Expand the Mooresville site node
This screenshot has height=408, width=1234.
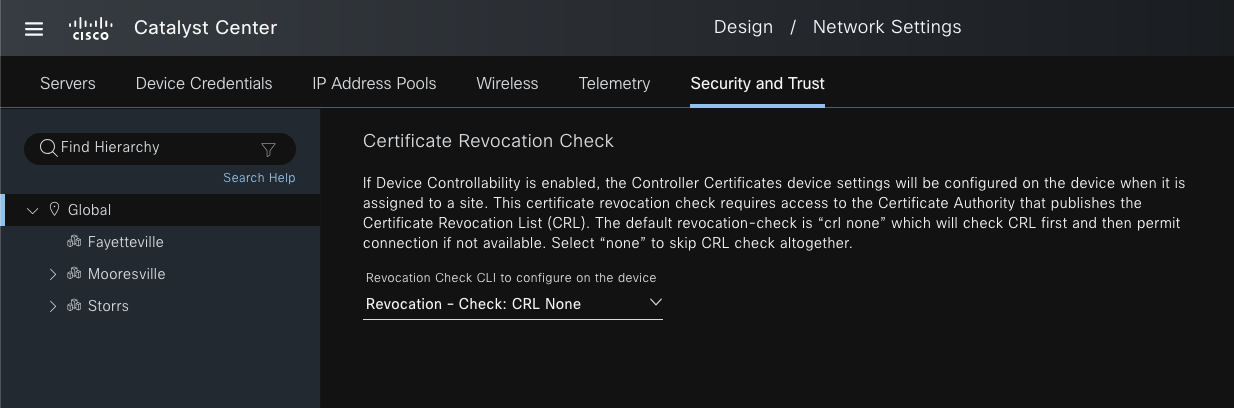click(x=53, y=274)
